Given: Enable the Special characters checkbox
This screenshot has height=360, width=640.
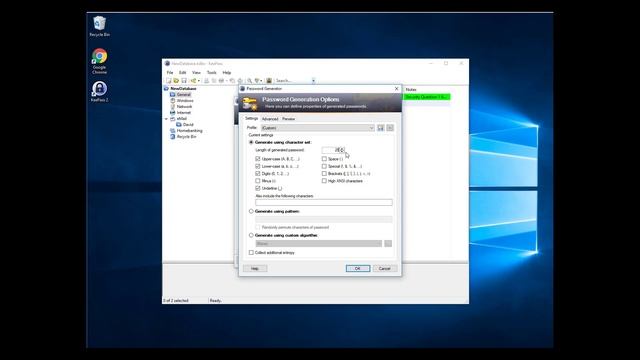Looking at the screenshot, I should pos(324,166).
